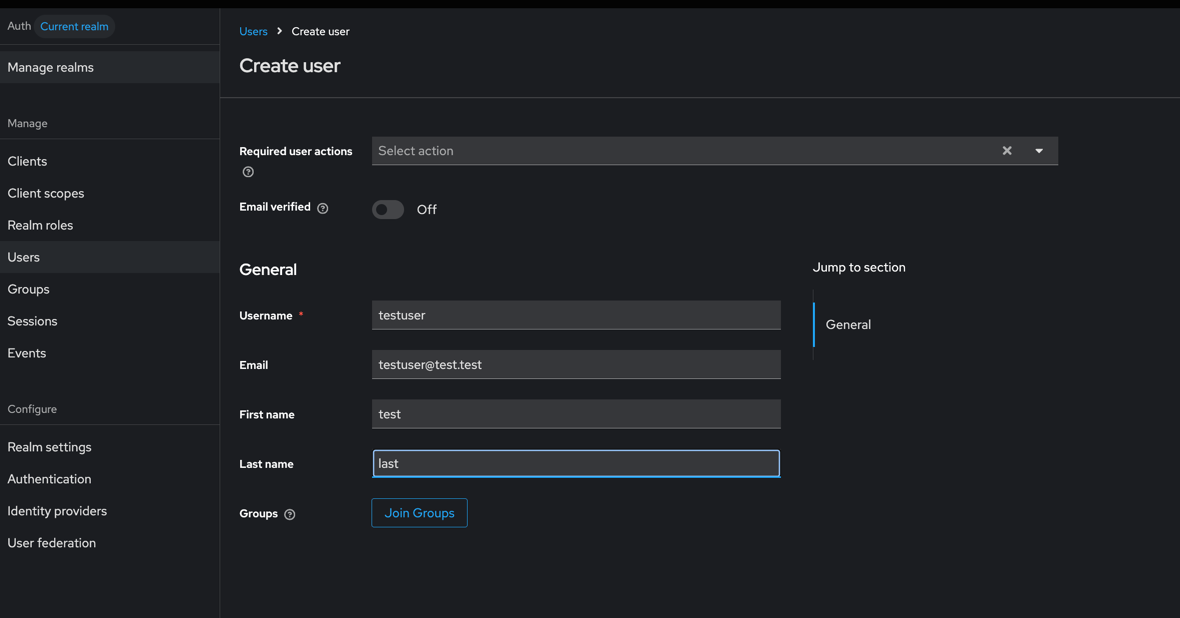
Task: Click the Username input field
Action: click(576, 315)
